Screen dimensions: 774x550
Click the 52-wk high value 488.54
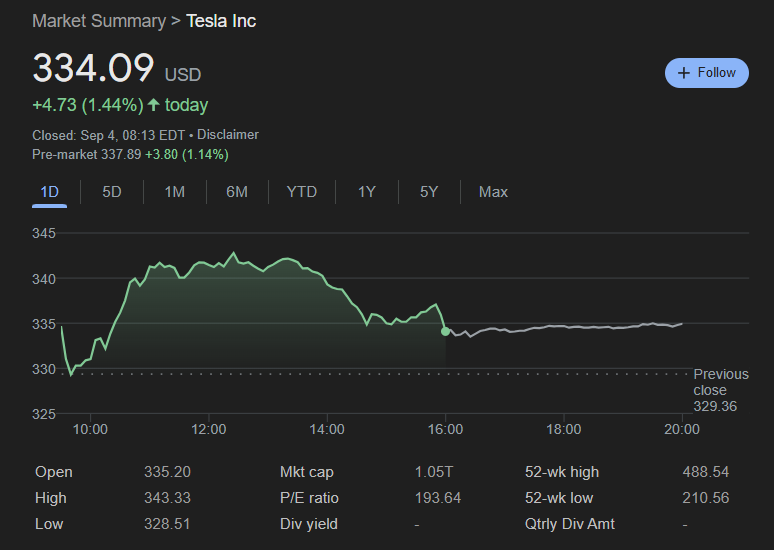coord(705,472)
